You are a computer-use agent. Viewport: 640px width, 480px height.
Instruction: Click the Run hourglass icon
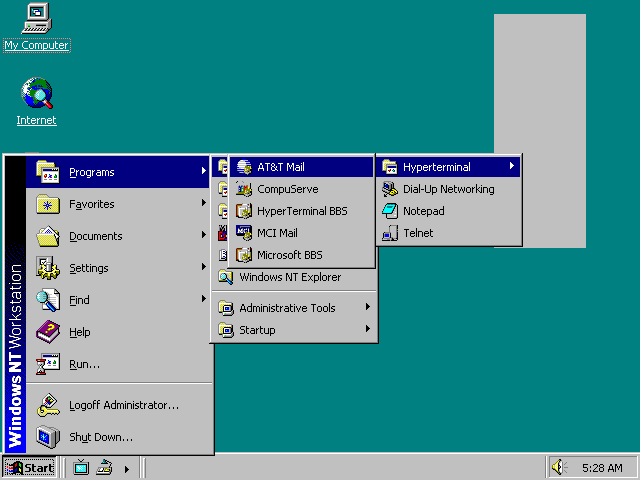[x=48, y=364]
